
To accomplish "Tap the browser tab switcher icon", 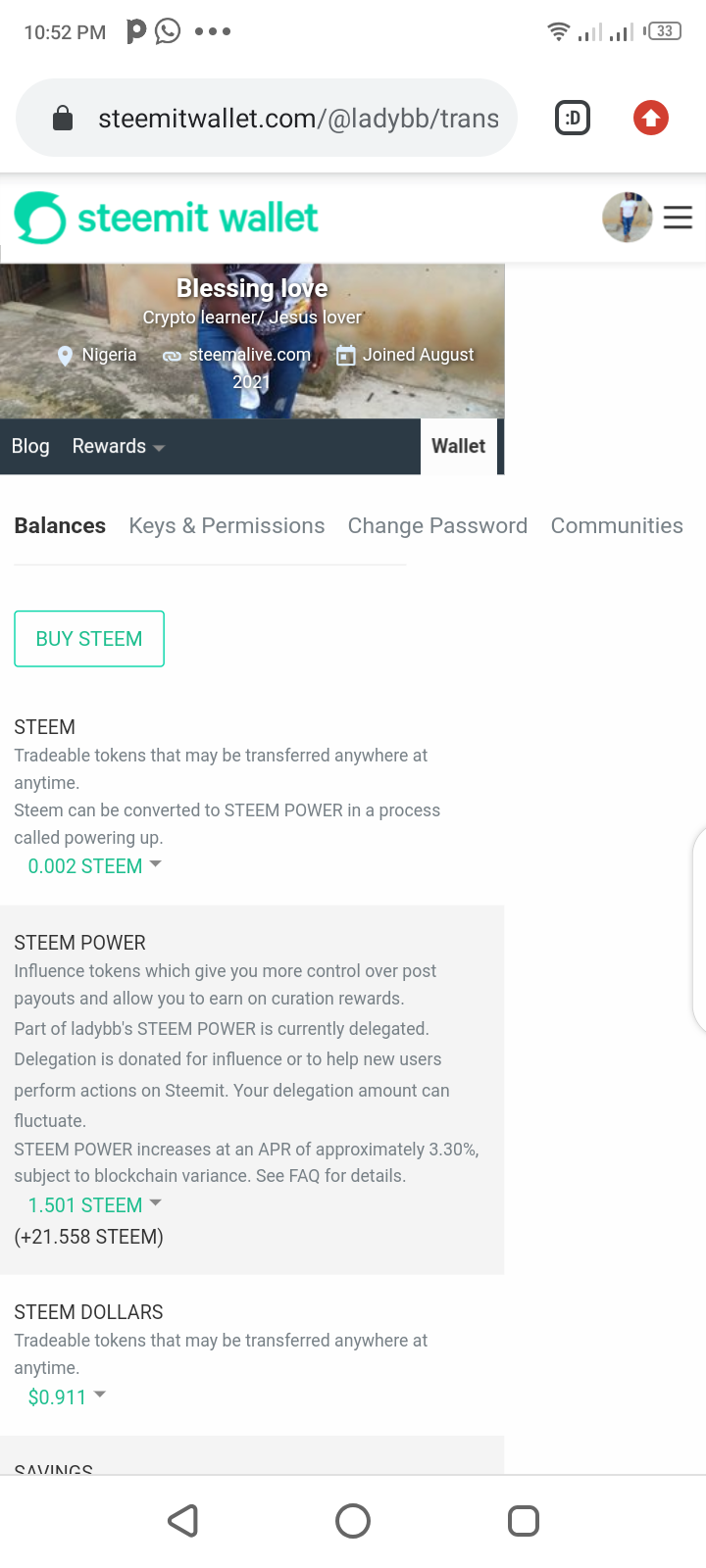I will point(573,119).
